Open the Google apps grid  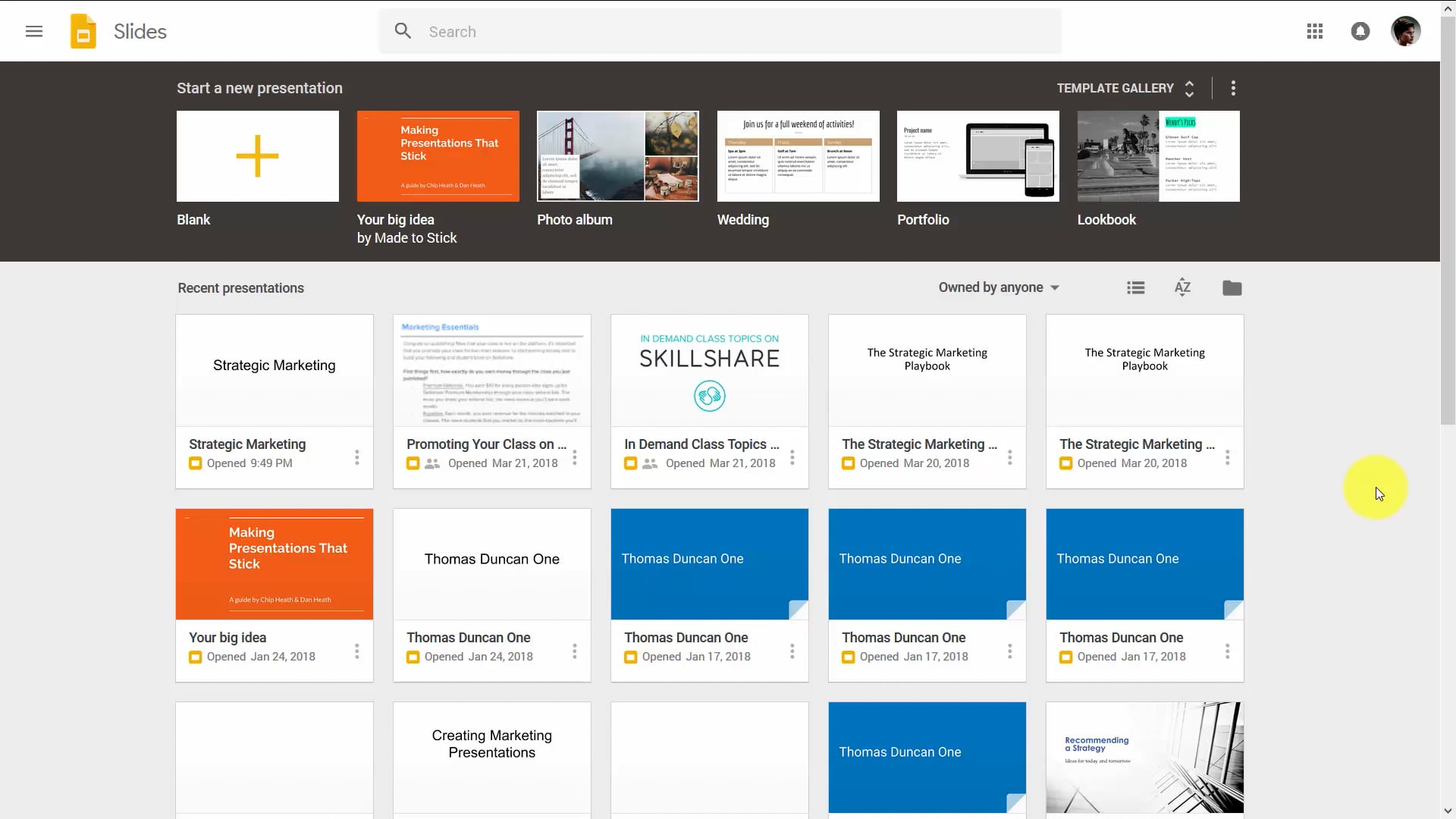(1315, 31)
